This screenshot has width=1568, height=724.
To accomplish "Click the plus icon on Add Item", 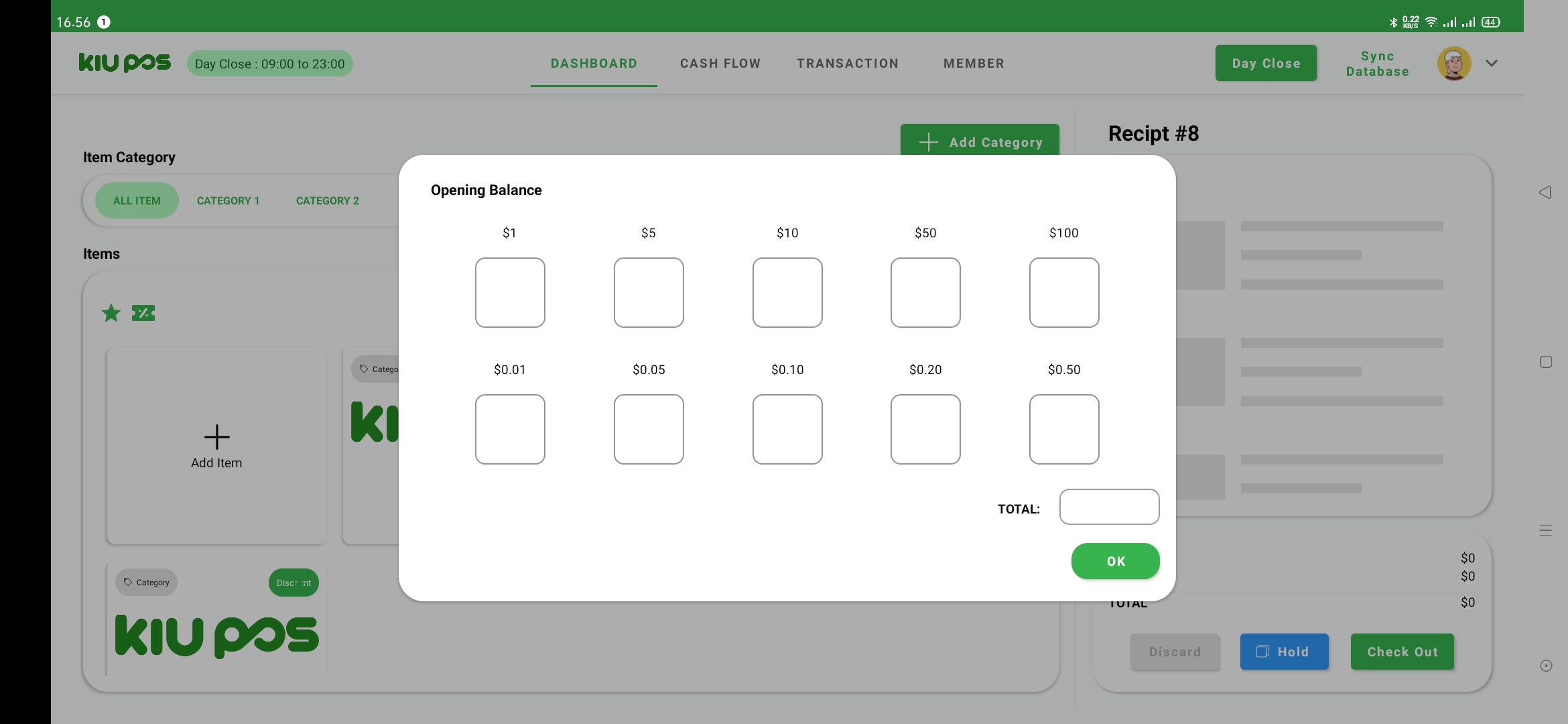I will coord(216,437).
